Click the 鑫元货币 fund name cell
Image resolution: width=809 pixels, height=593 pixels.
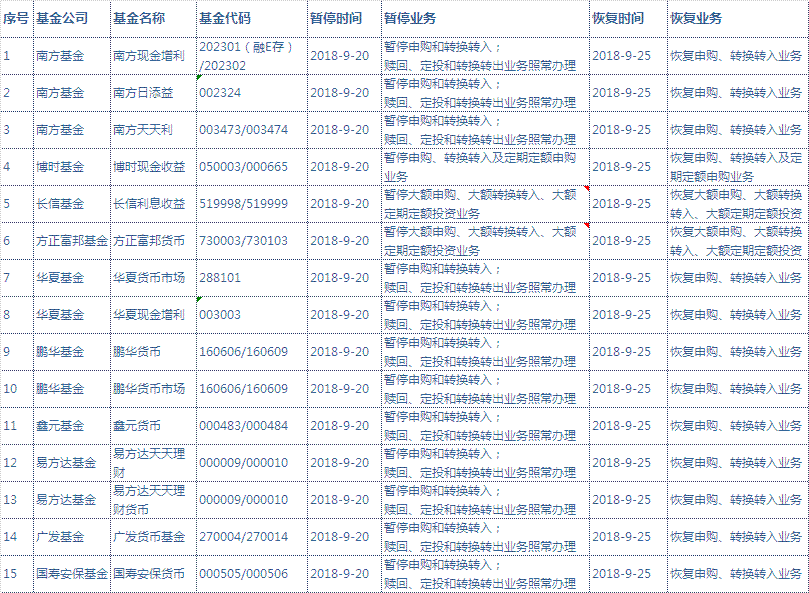pos(138,426)
